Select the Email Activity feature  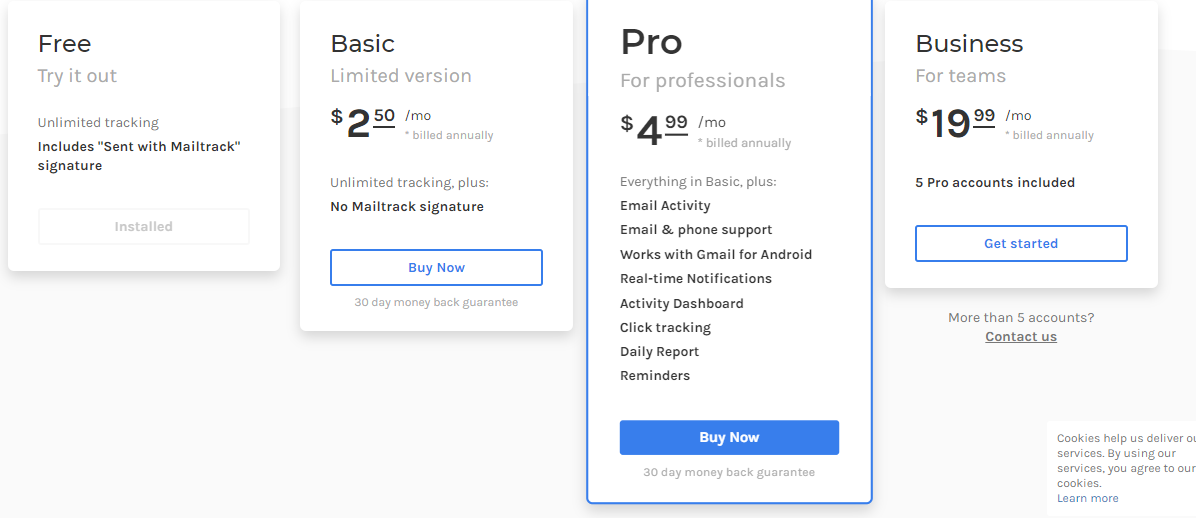pos(665,206)
